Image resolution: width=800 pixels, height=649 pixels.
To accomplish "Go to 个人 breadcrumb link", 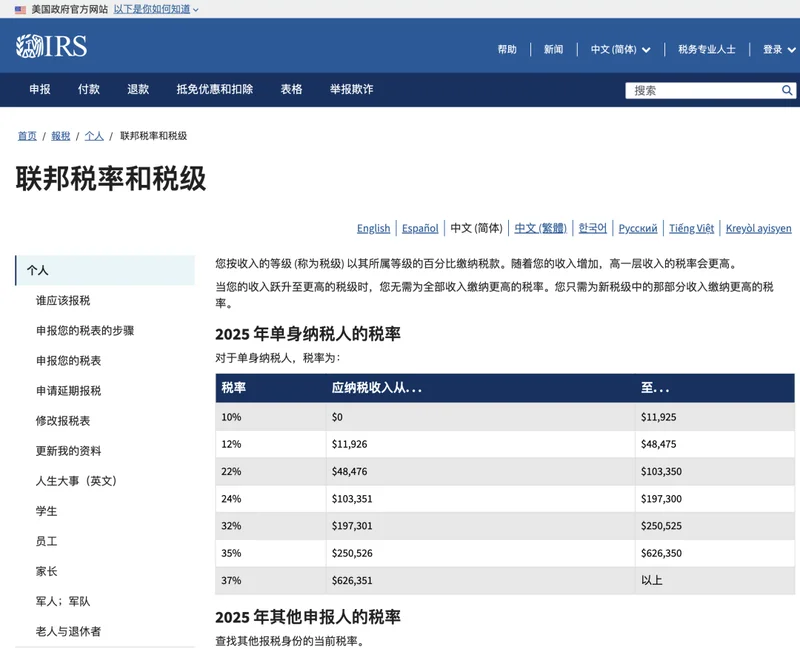I will click(94, 136).
